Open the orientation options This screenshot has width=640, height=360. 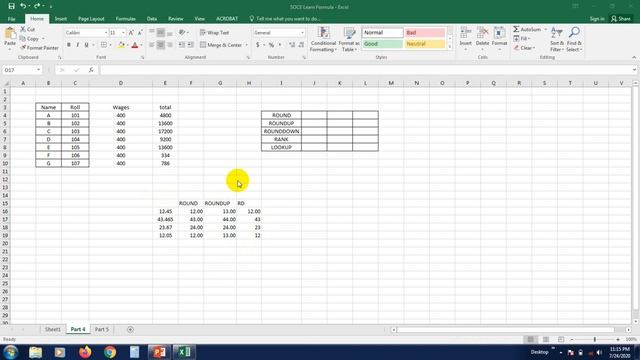point(183,33)
